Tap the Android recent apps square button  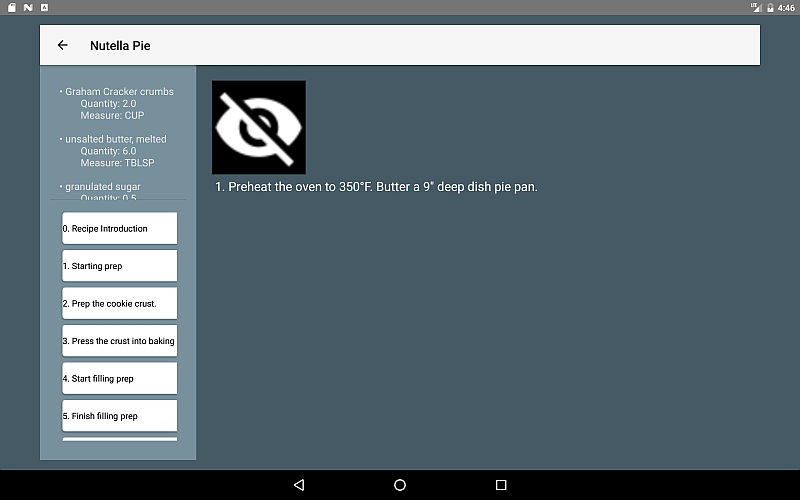pyautogui.click(x=501, y=485)
